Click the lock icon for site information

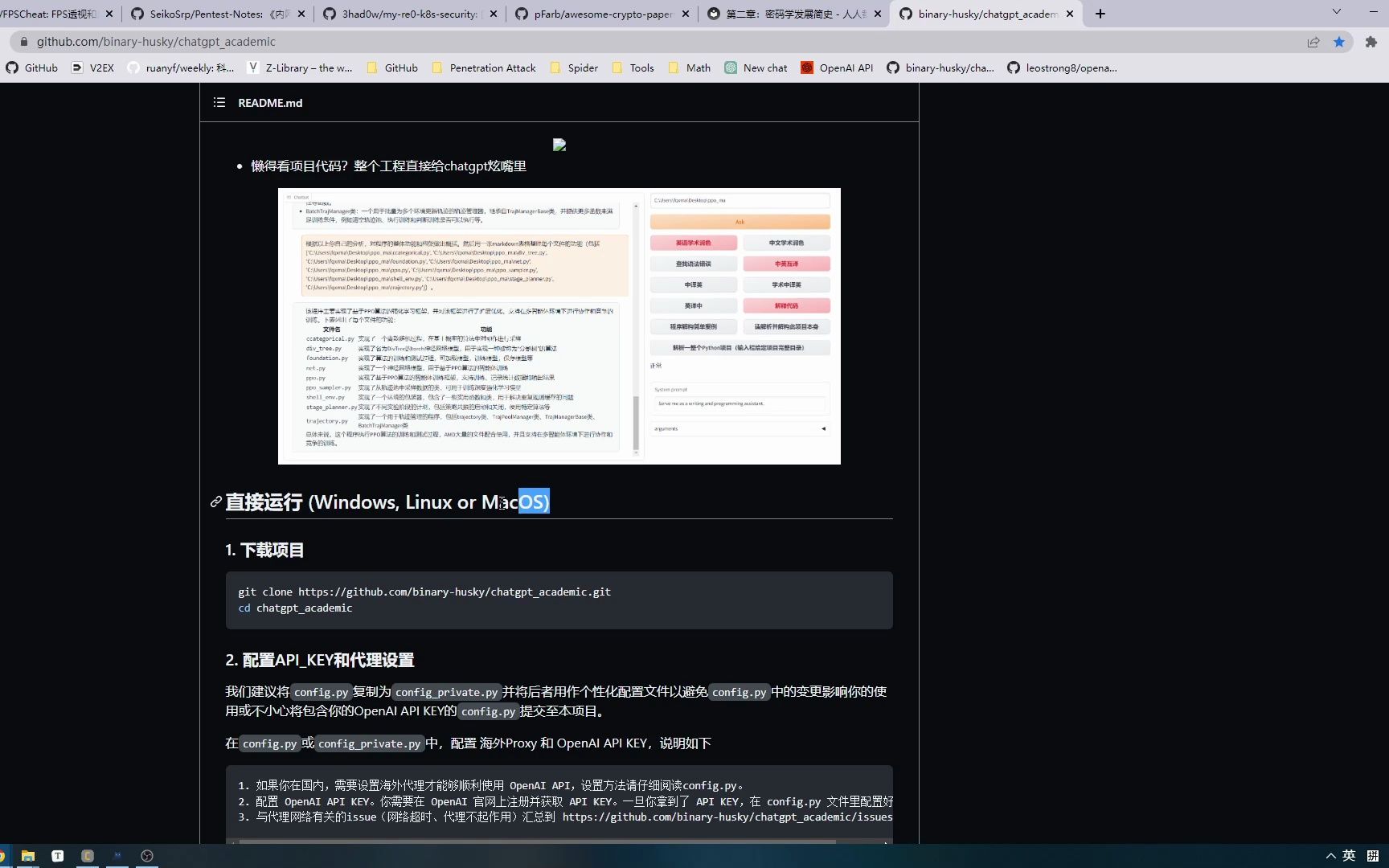23,41
